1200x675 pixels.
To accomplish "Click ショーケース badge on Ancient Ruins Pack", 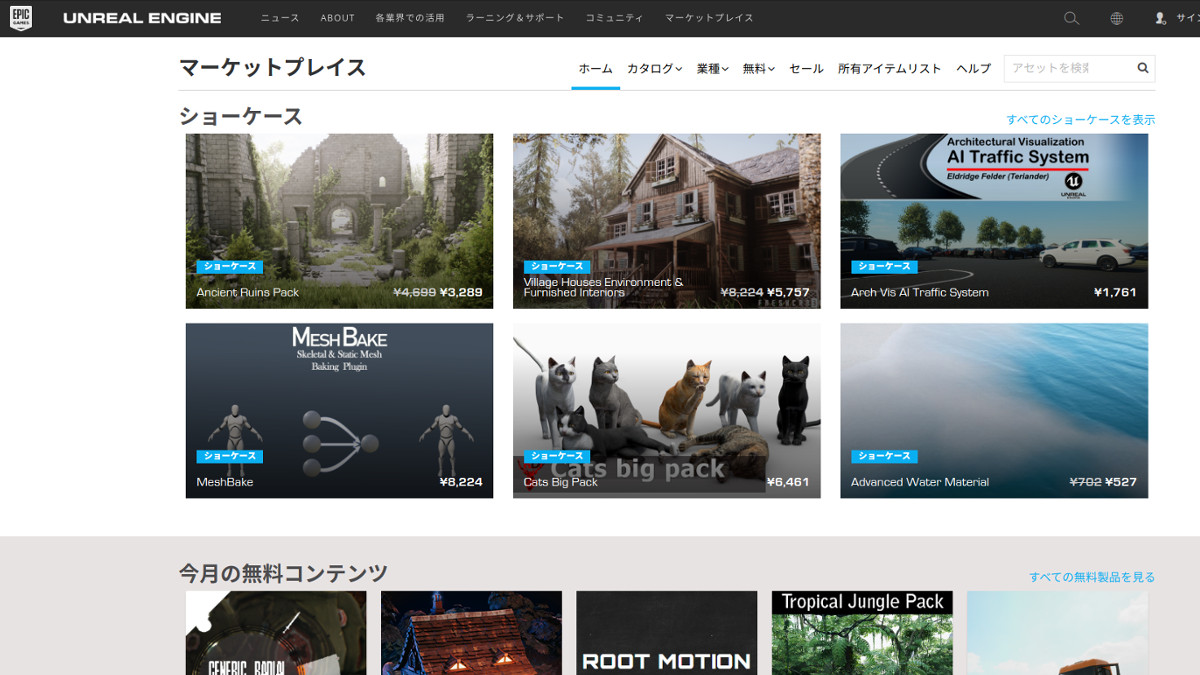I will click(x=230, y=267).
